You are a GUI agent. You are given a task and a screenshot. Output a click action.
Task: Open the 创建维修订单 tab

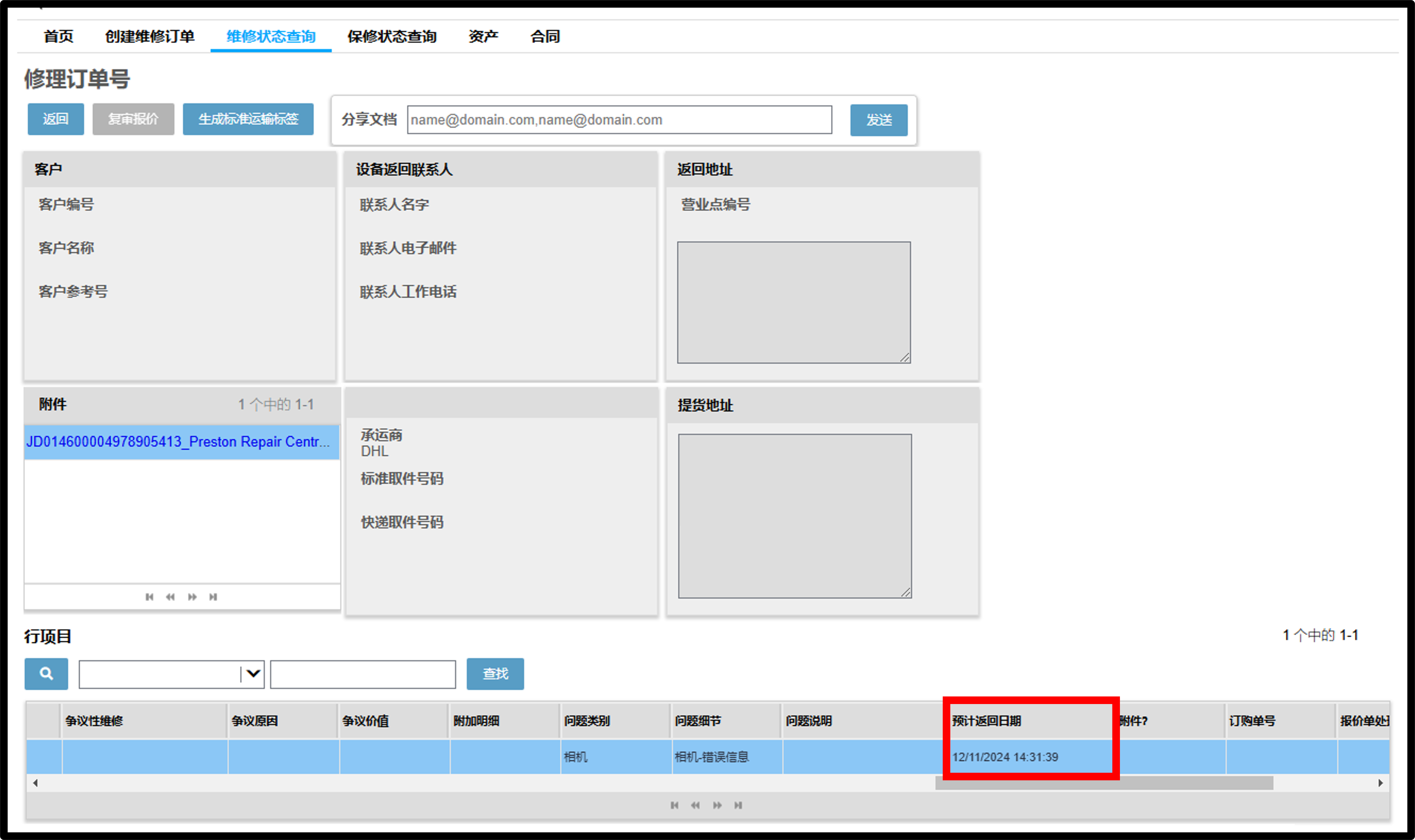pyautogui.click(x=150, y=36)
